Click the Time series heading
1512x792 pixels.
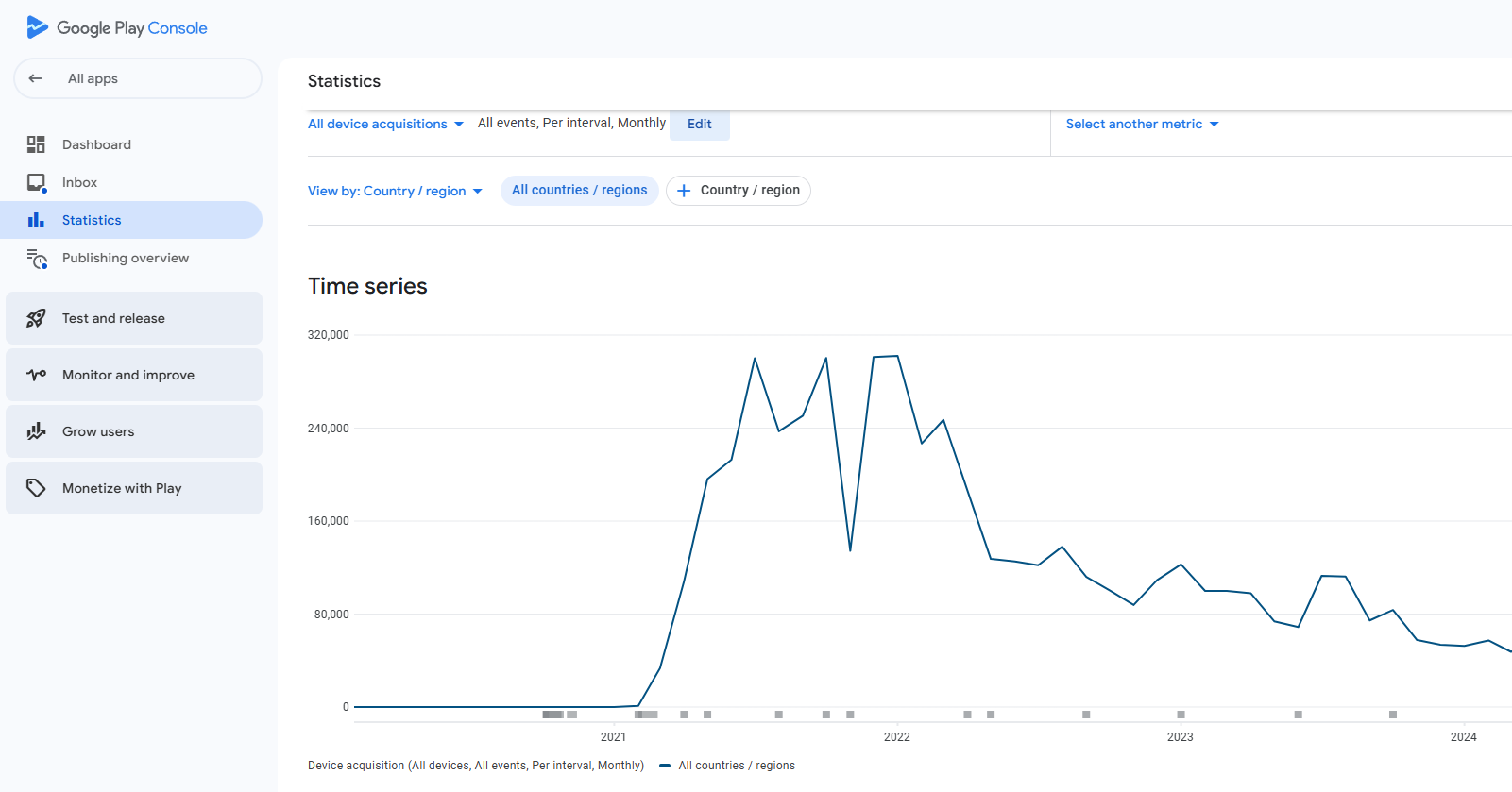(367, 286)
